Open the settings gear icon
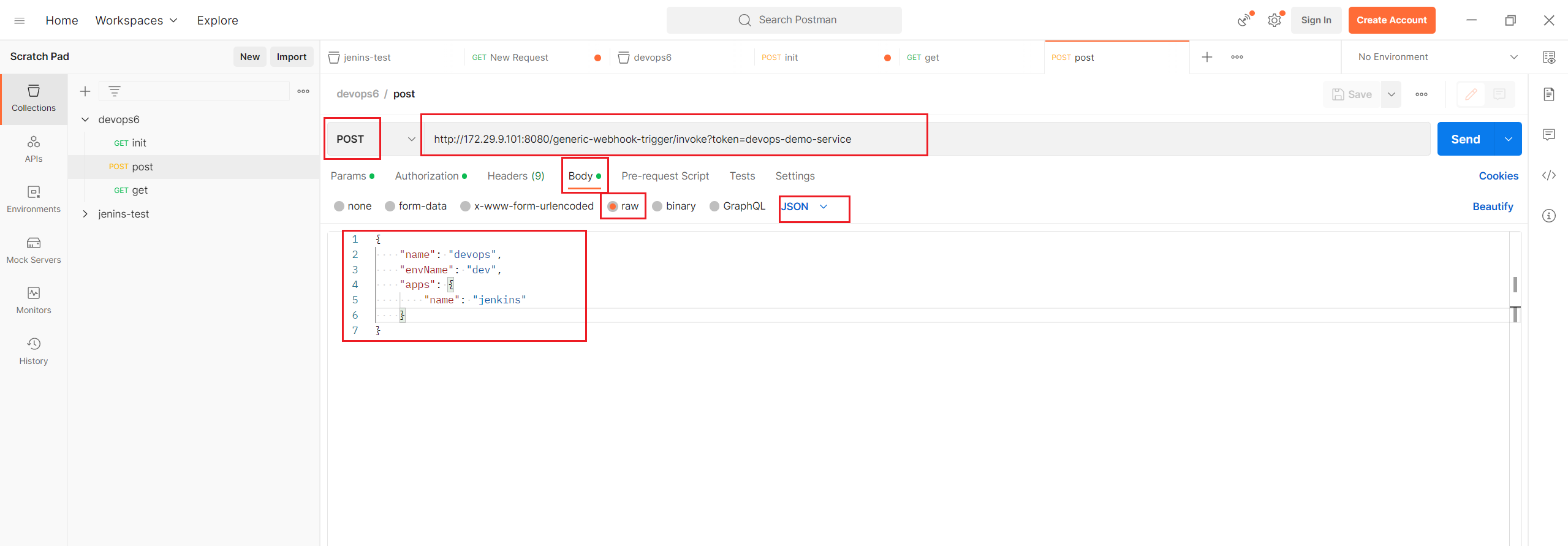The width and height of the screenshot is (1568, 546). point(1274,20)
